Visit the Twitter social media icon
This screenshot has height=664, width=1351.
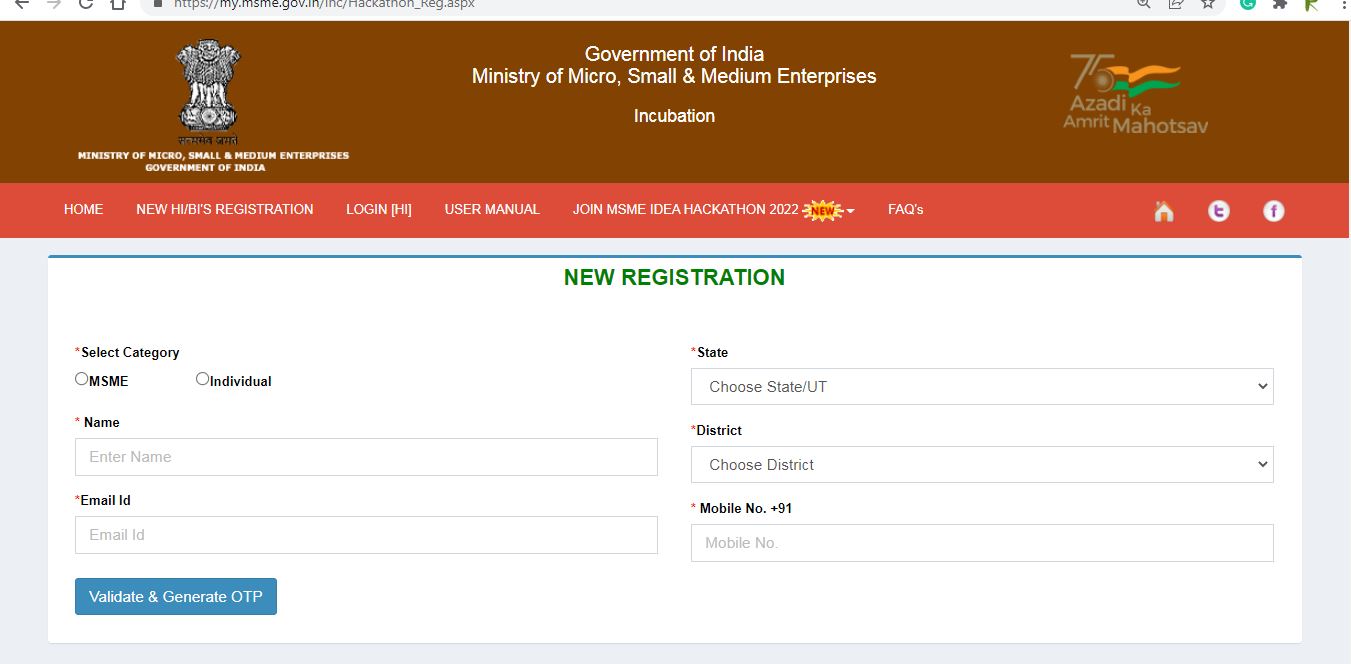click(1218, 211)
